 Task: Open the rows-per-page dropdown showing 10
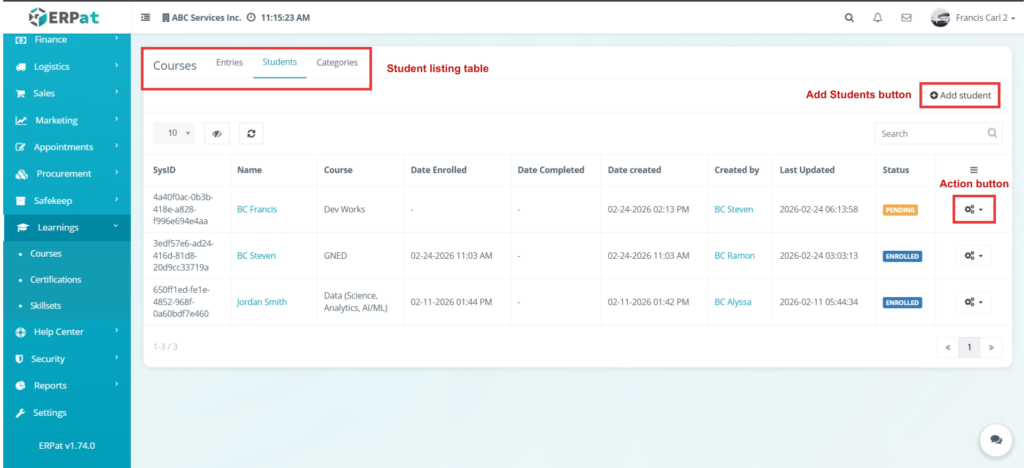(178, 133)
